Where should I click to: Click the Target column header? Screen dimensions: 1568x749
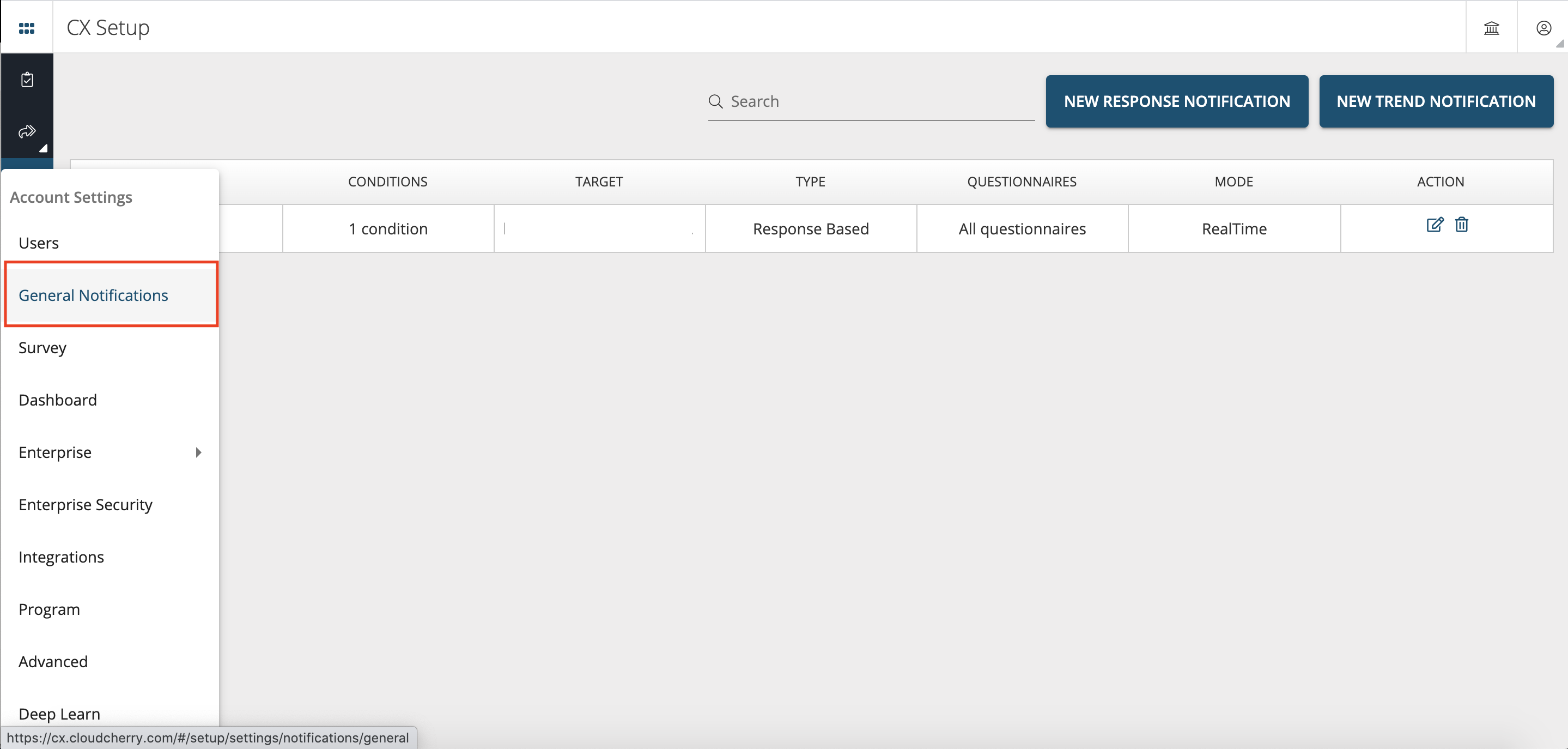point(599,182)
